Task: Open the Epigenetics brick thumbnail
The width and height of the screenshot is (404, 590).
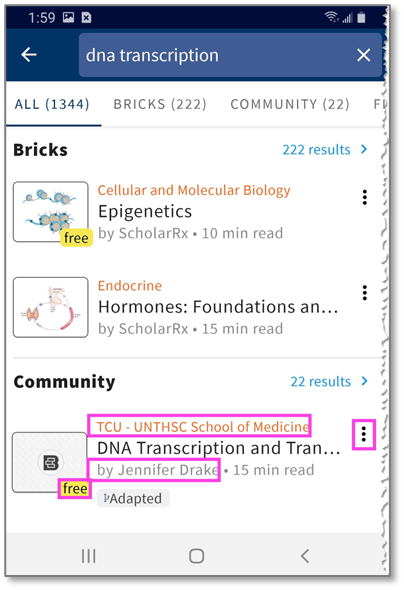Action: click(51, 211)
